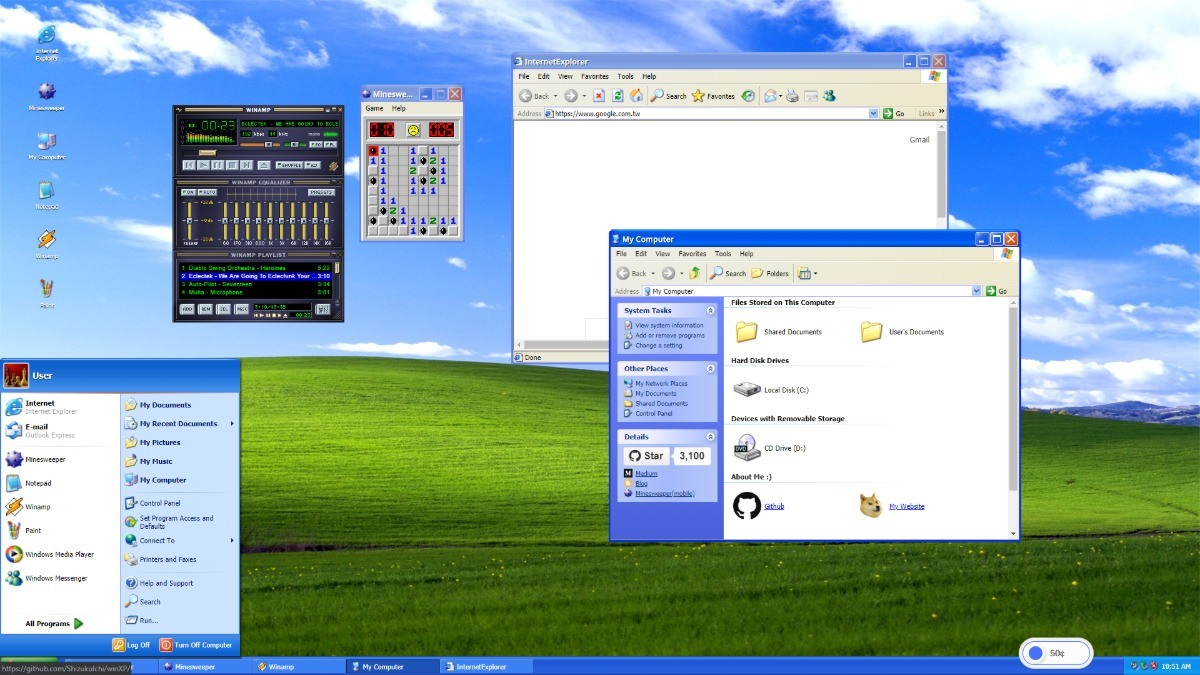The image size is (1200, 675).
Task: Open Tools menu in My Computer window
Action: 723,254
